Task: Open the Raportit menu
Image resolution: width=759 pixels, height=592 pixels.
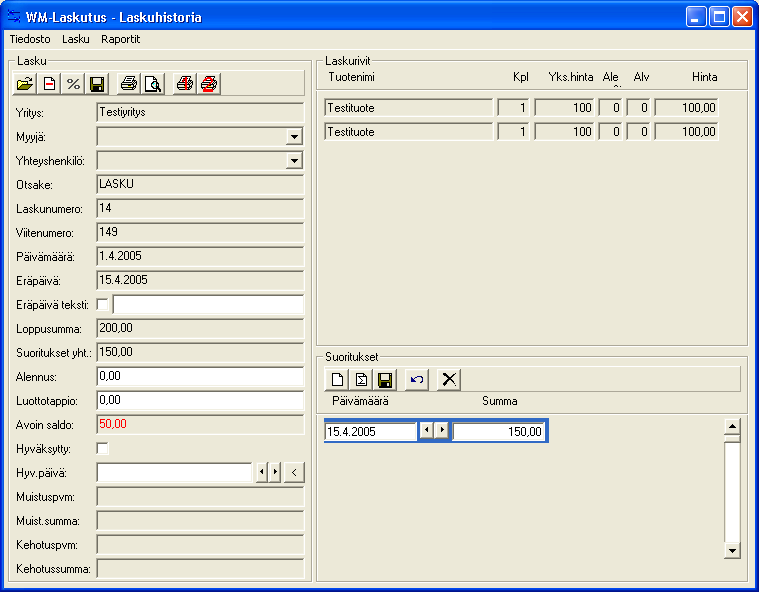Action: 121,39
